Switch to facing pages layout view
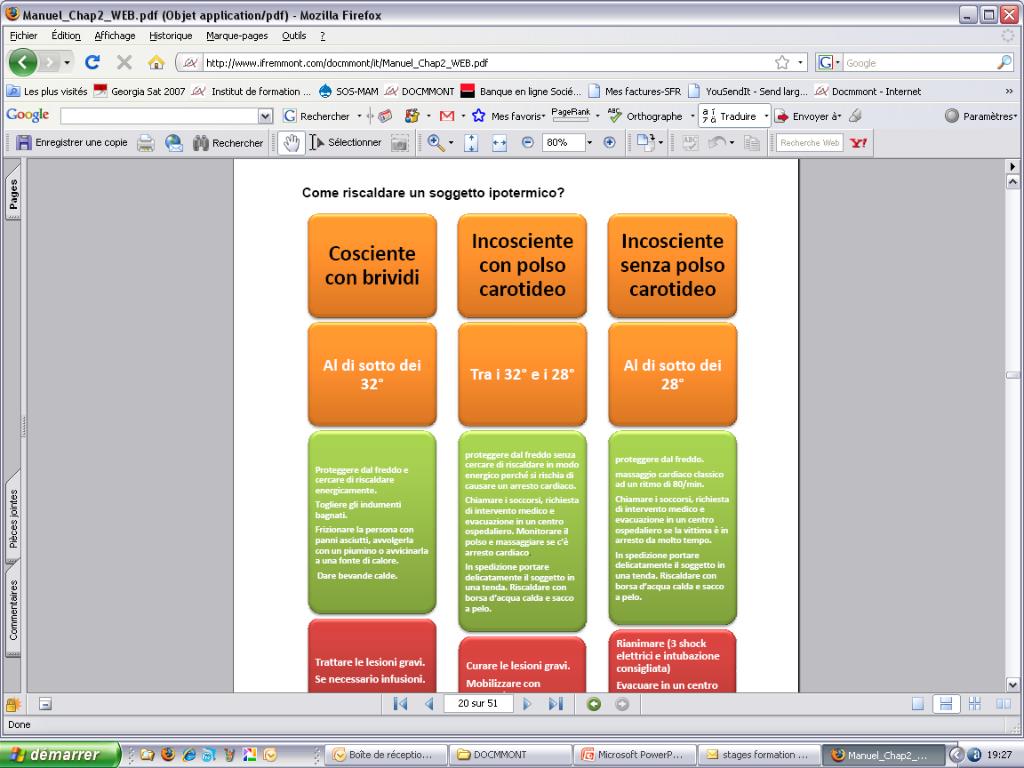1024x768 pixels. point(1003,703)
